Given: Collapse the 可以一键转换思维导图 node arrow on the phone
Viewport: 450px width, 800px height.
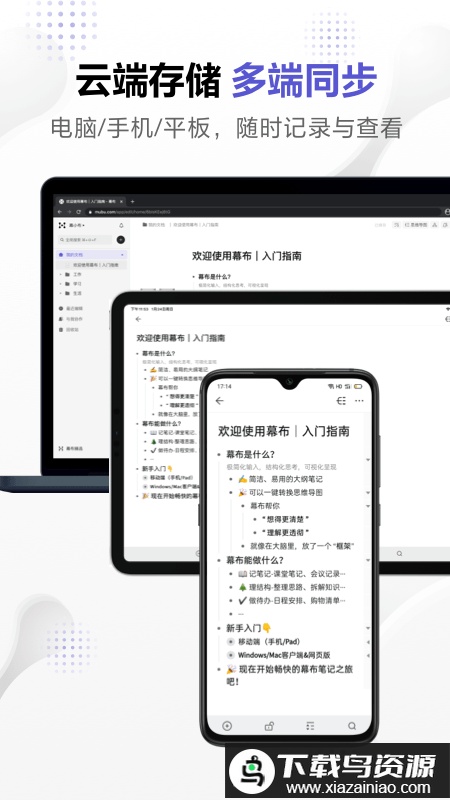Looking at the screenshot, I should pos(368,493).
